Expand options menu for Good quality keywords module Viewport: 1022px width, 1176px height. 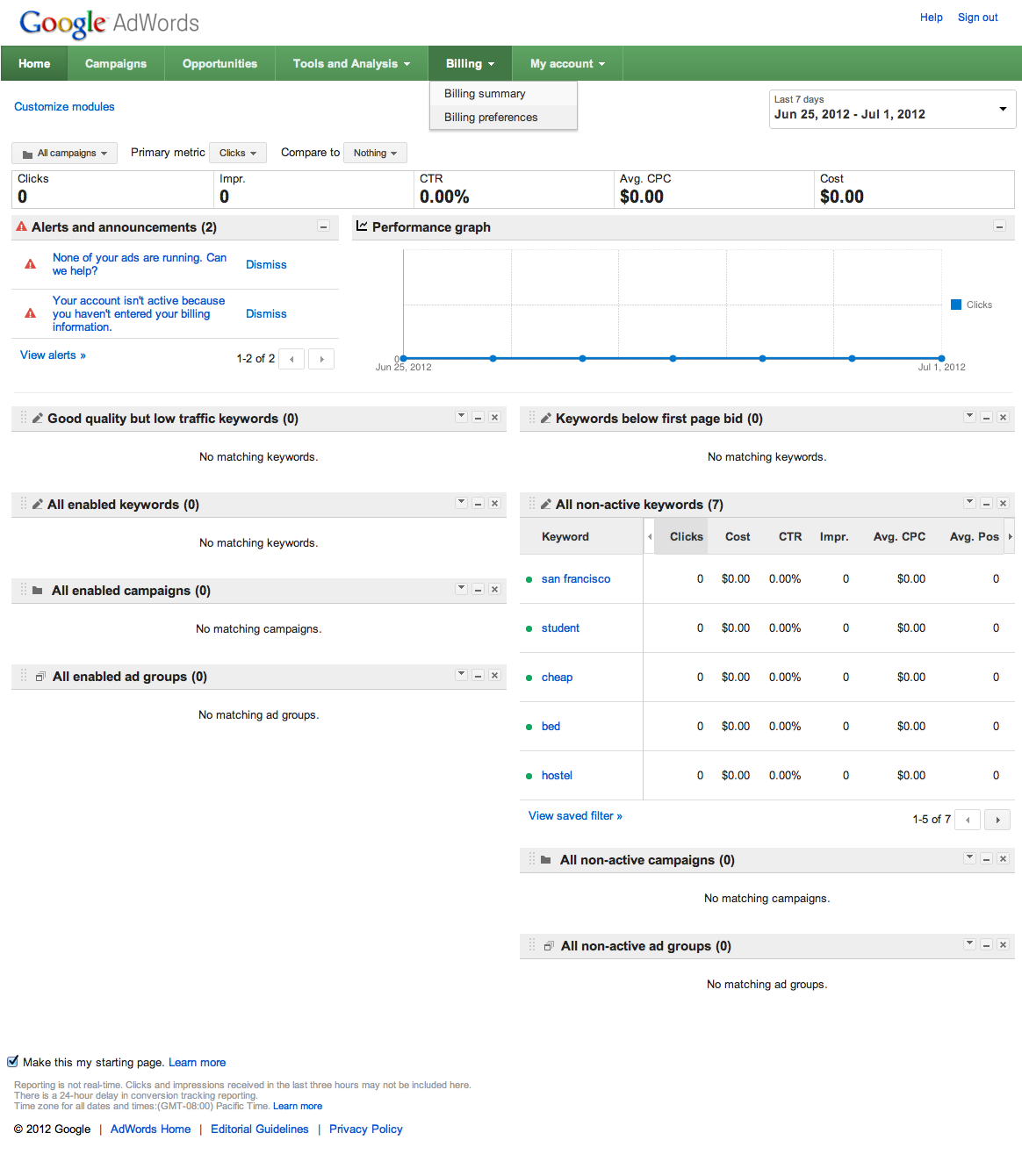coord(461,417)
